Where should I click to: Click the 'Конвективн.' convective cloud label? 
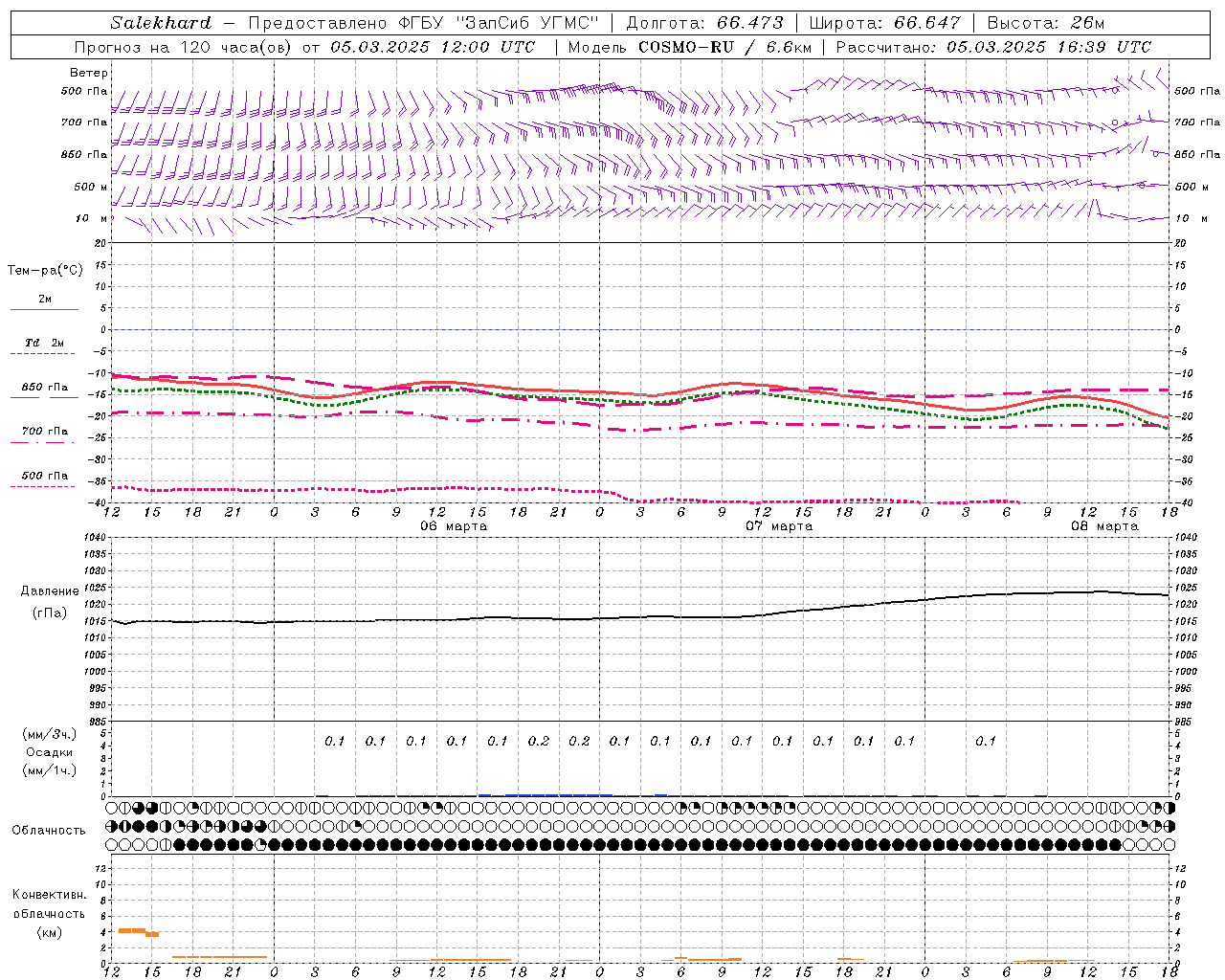coord(49,895)
